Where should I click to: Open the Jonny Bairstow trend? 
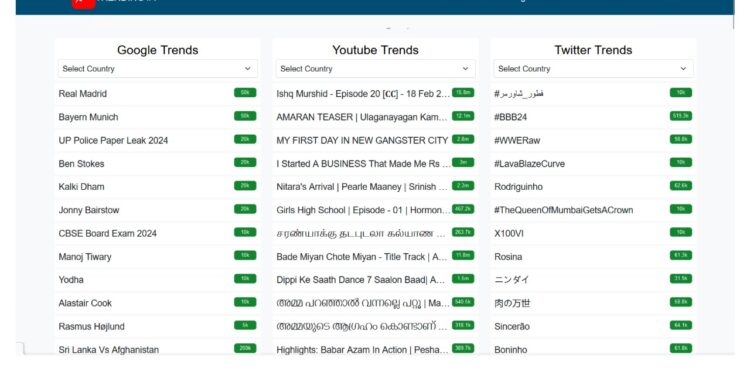pyautogui.click(x=89, y=210)
